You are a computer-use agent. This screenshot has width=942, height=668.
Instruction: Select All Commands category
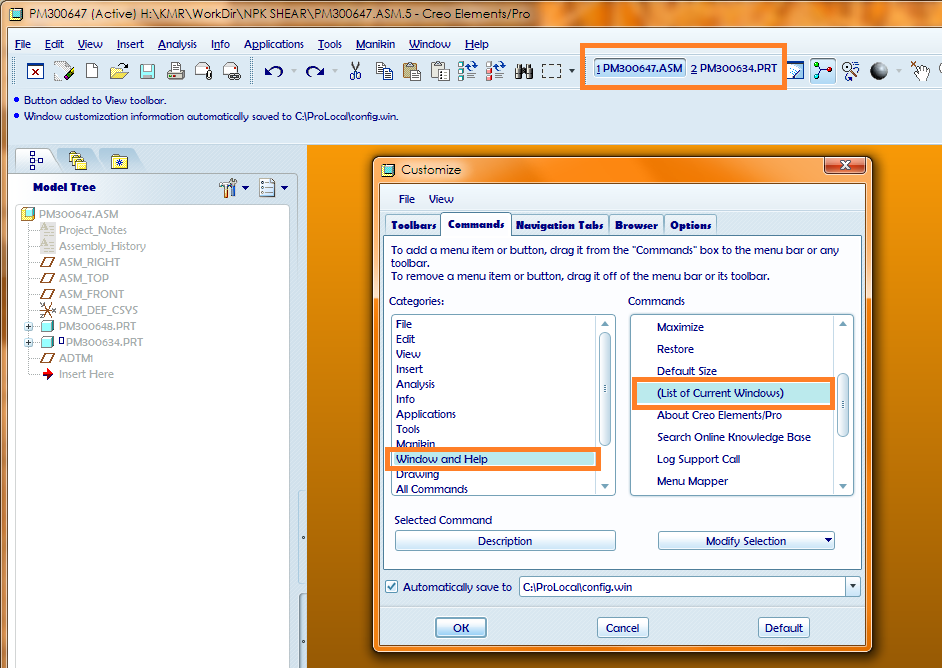(x=431, y=489)
